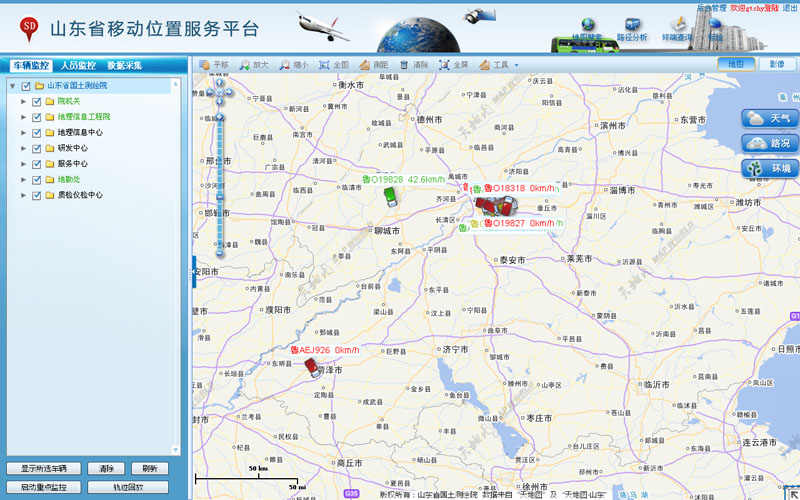Screen dimensions: 800x500
Task: Expand 质检仪检中心 tree node
Action: click(23, 195)
